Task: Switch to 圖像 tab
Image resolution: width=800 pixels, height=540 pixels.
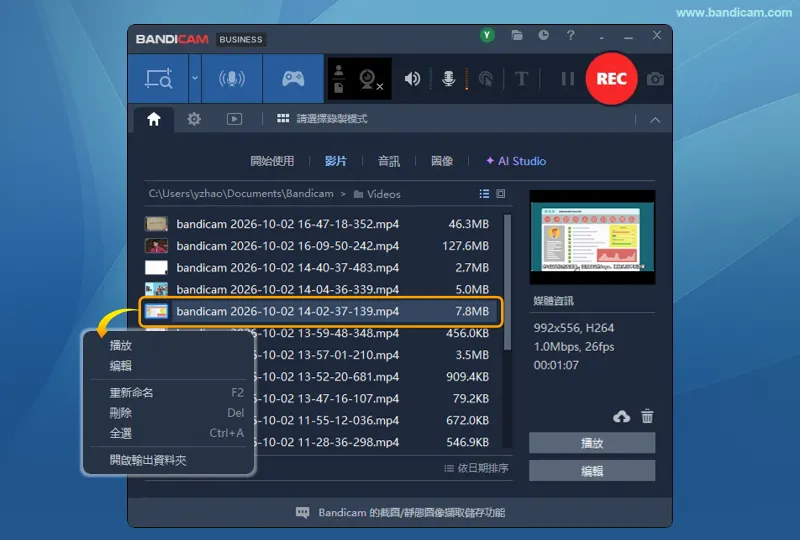Action: (442, 161)
